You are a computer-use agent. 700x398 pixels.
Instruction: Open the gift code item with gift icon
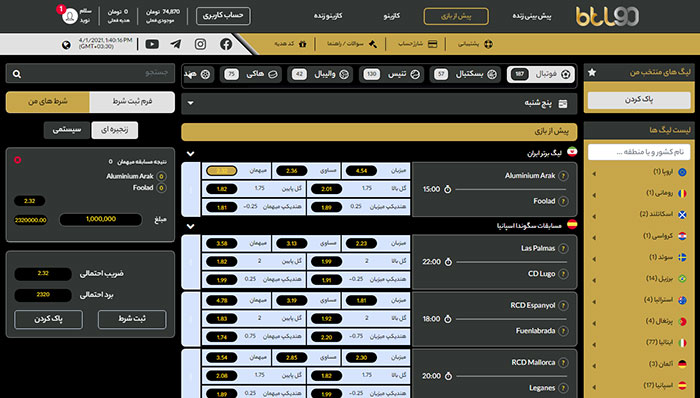[290, 44]
